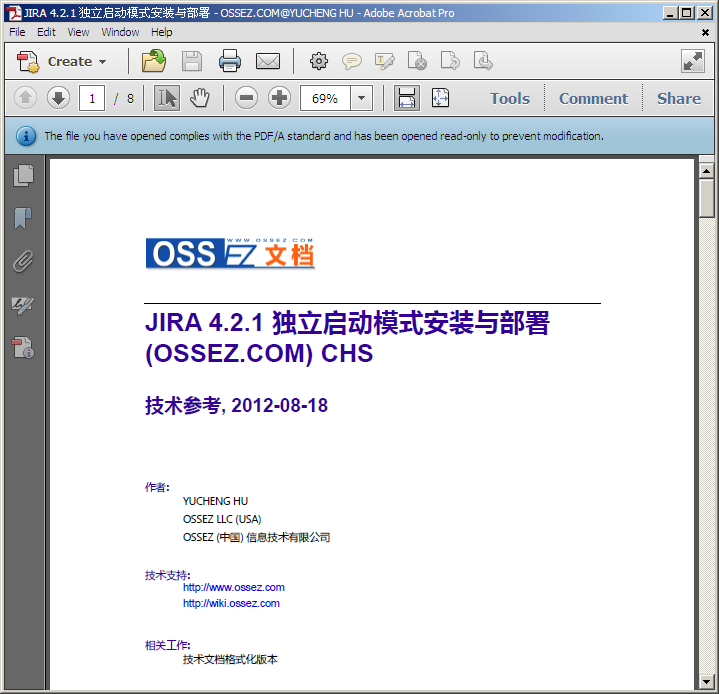Toggle fit one full page icon
The height and width of the screenshot is (694, 719).
[x=440, y=98]
